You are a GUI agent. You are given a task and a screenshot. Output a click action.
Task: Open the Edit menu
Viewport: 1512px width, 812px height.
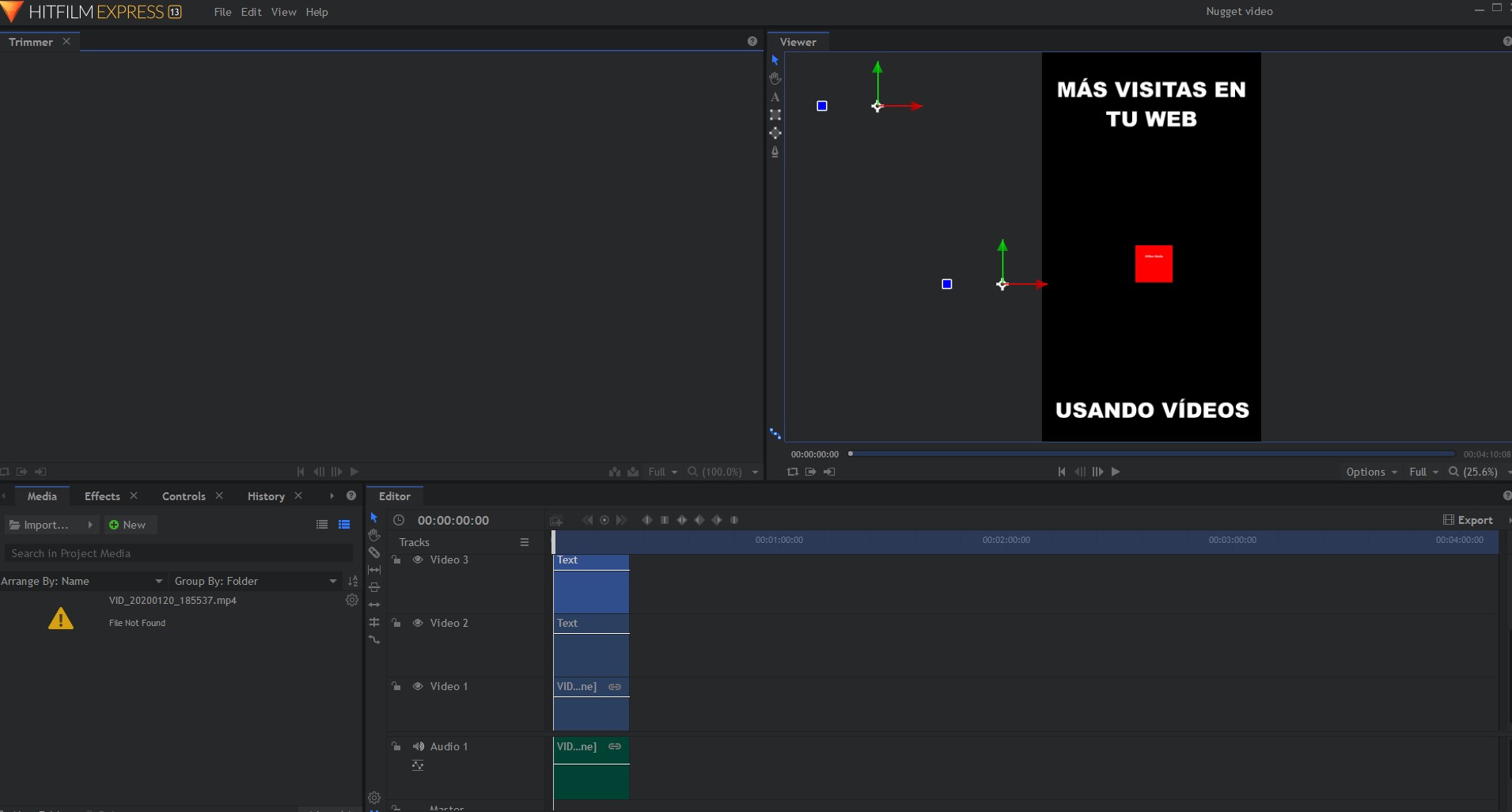coord(252,12)
